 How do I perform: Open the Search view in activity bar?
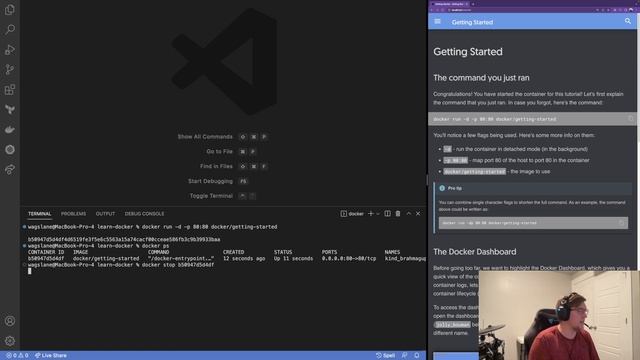pos(10,29)
